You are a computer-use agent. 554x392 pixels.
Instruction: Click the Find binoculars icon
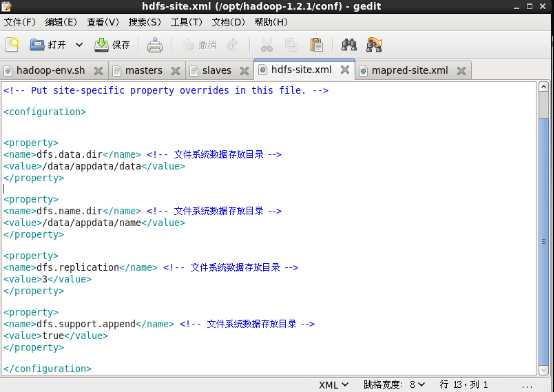click(x=349, y=45)
